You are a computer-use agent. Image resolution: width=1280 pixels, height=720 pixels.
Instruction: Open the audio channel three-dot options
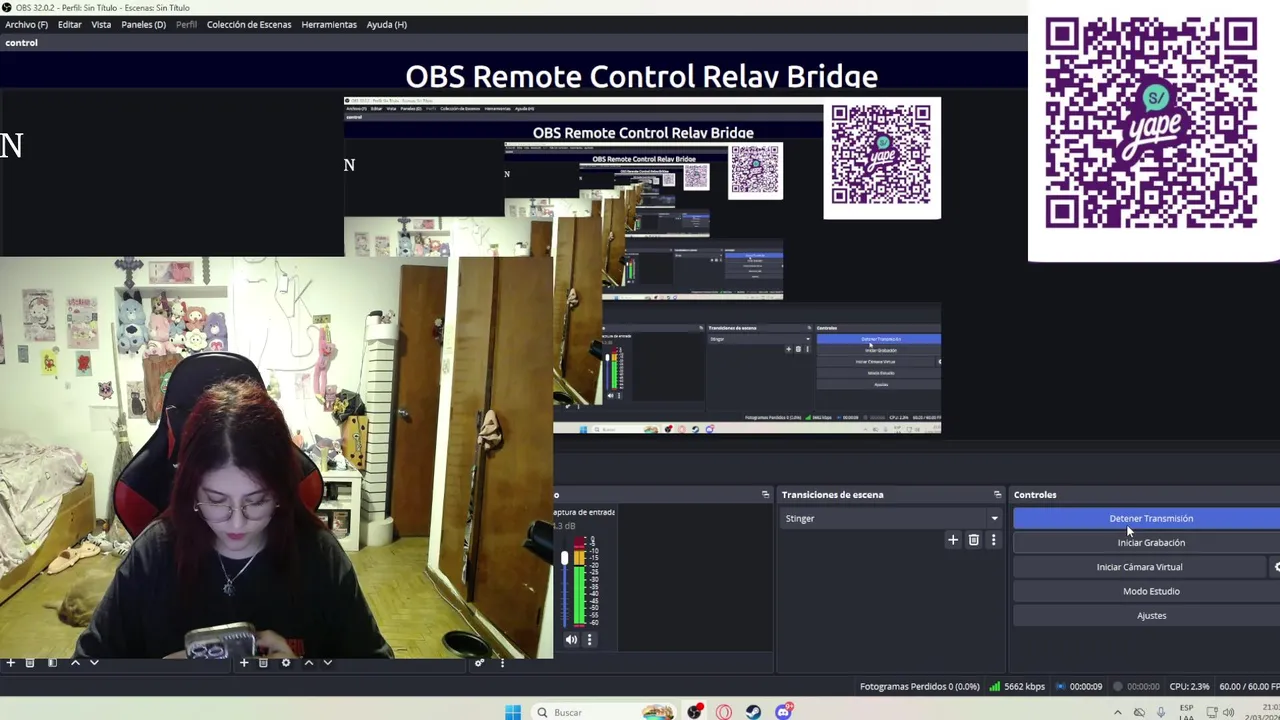click(x=589, y=640)
